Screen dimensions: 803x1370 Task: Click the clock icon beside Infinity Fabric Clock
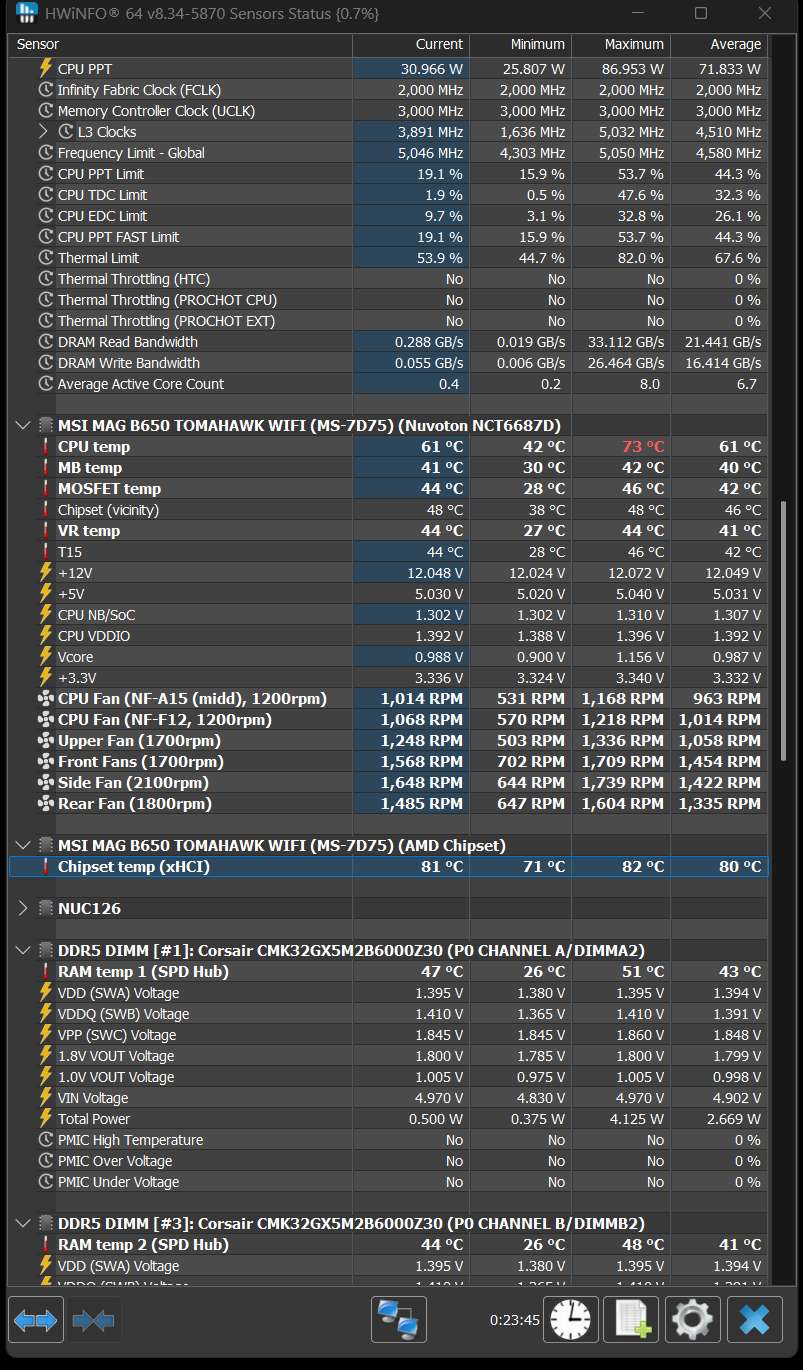point(45,90)
